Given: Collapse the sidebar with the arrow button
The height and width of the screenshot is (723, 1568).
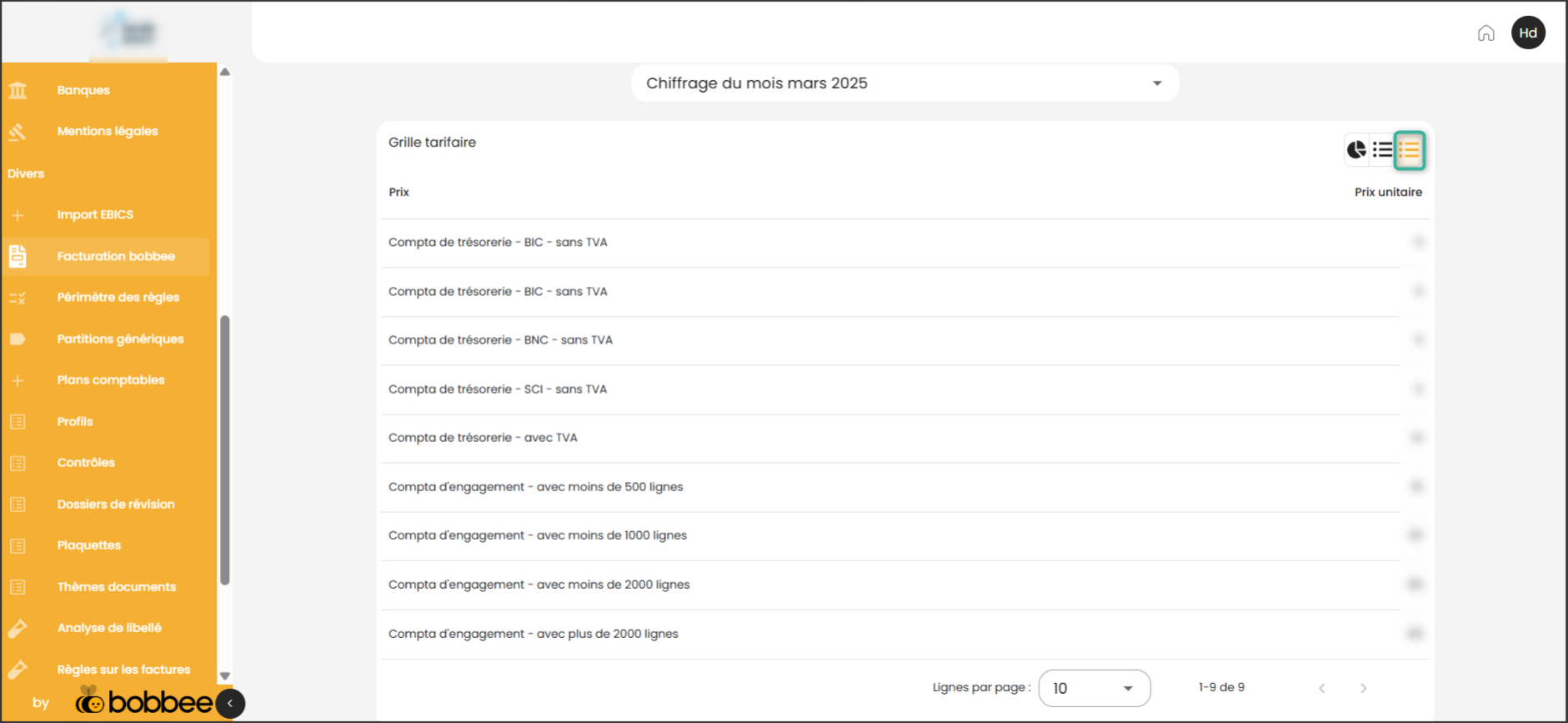Looking at the screenshot, I should coord(230,704).
